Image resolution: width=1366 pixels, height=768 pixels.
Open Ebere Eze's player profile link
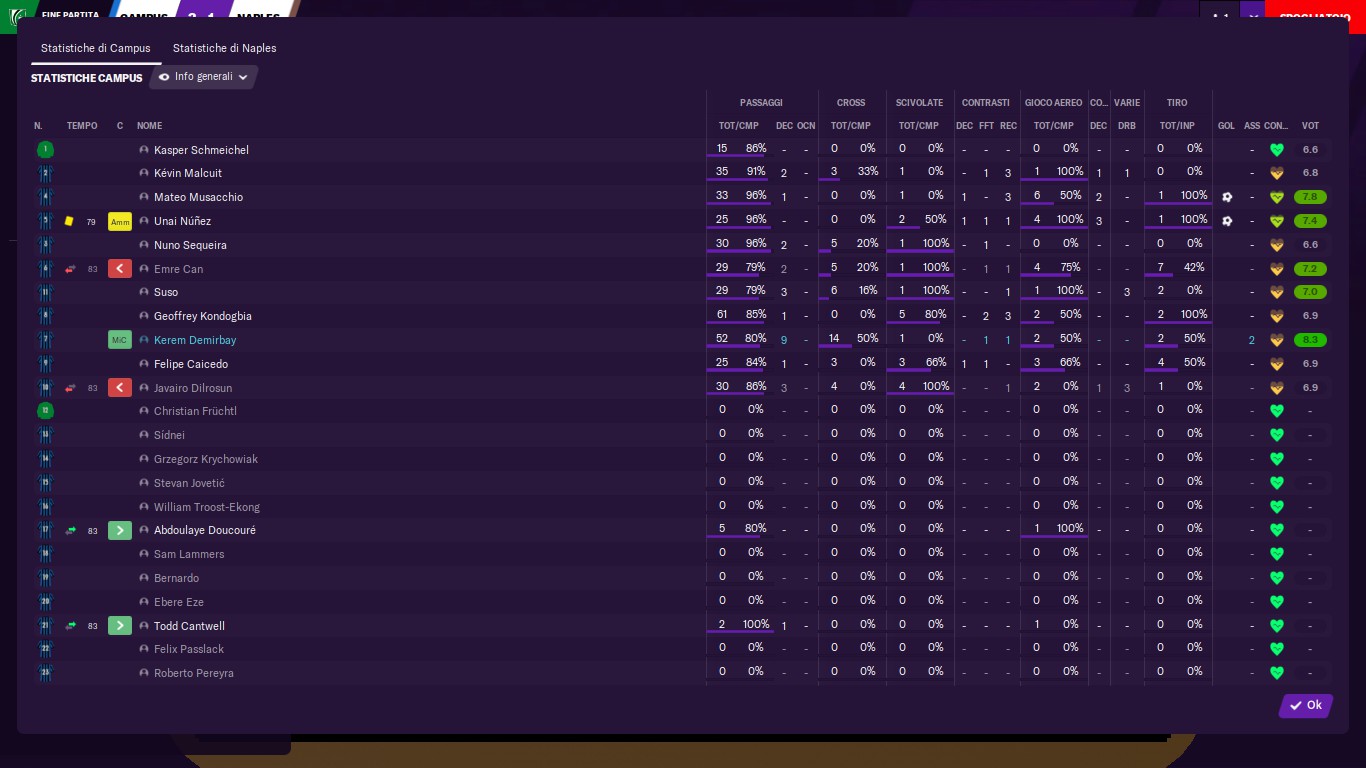pos(179,602)
